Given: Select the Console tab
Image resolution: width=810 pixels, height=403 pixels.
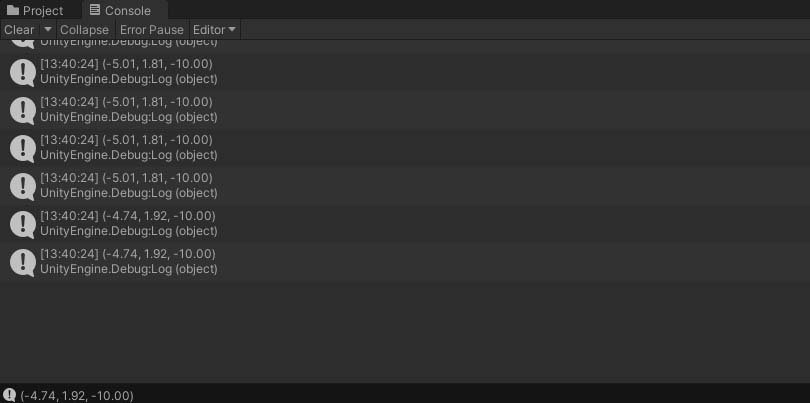Looking at the screenshot, I should click(x=119, y=10).
